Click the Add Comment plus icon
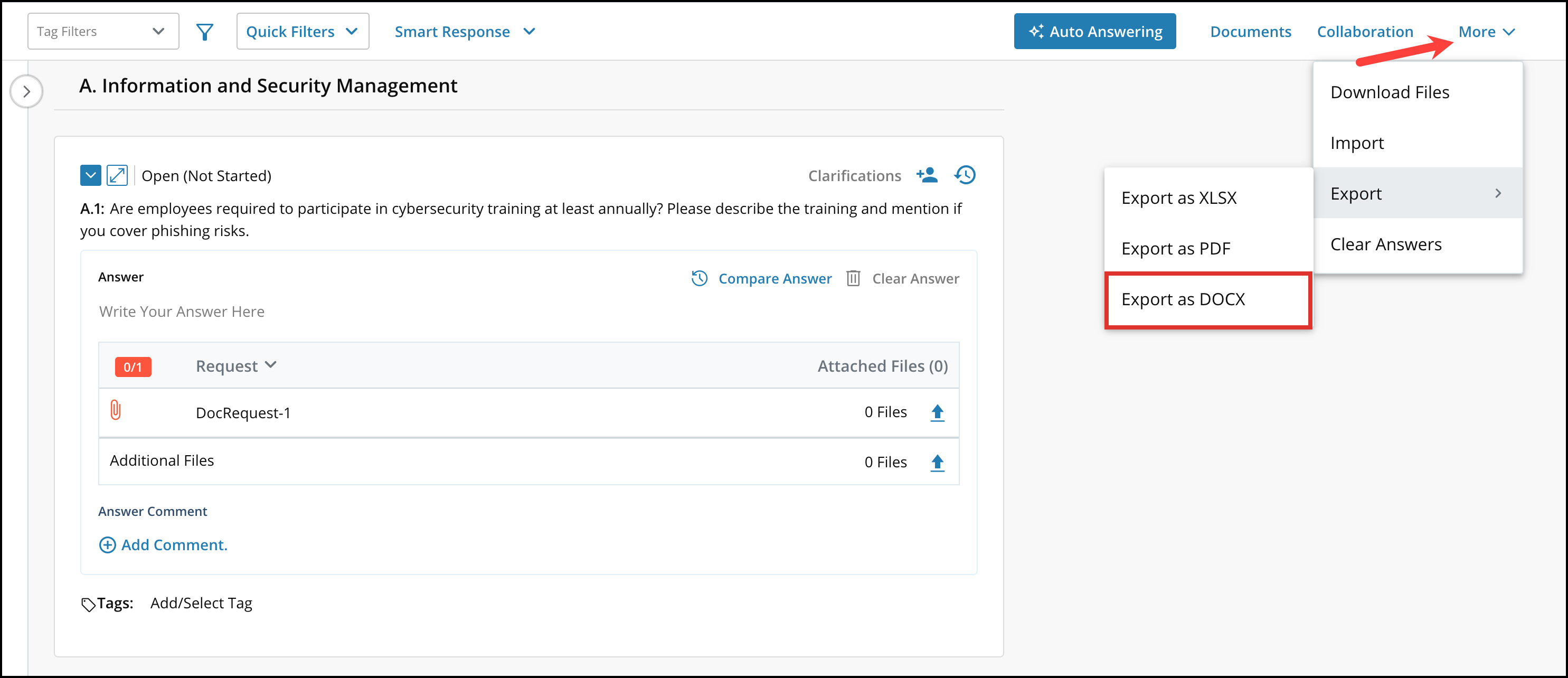This screenshot has width=1568, height=678. coord(107,545)
